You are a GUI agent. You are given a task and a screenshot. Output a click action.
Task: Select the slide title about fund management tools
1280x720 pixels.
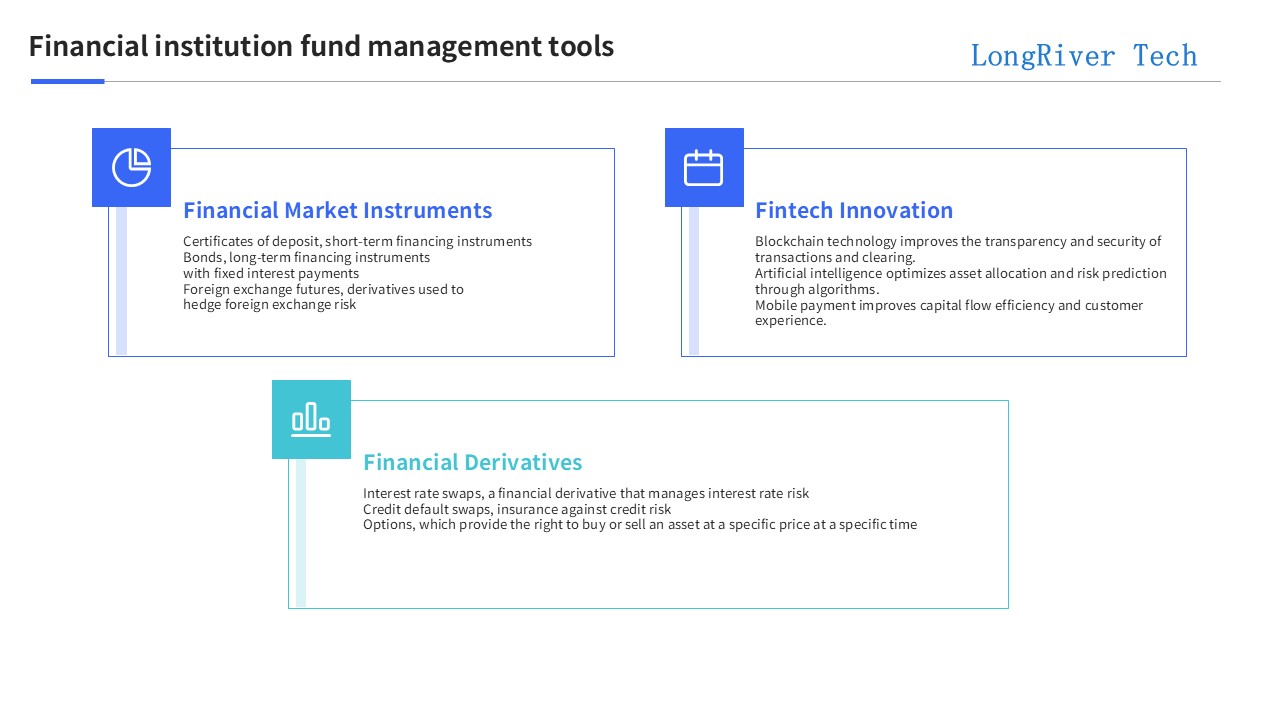coord(321,46)
